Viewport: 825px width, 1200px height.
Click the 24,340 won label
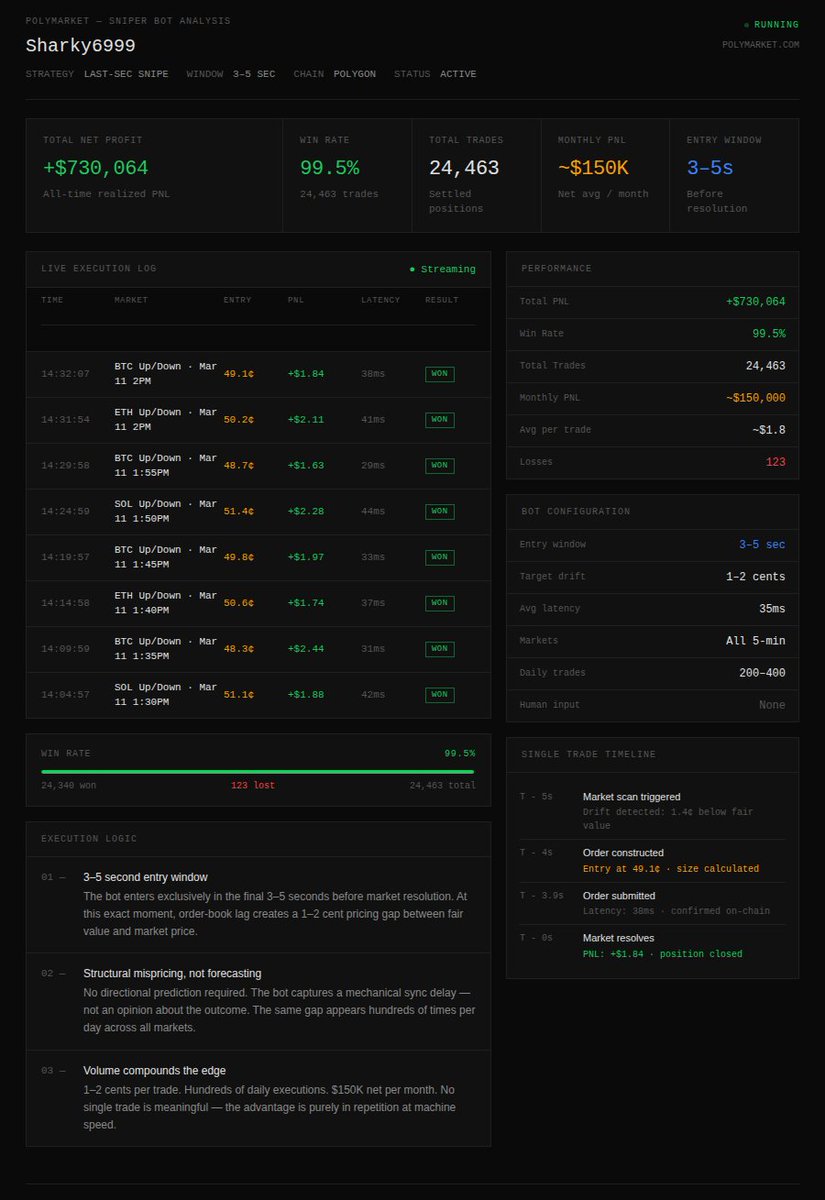tap(69, 786)
